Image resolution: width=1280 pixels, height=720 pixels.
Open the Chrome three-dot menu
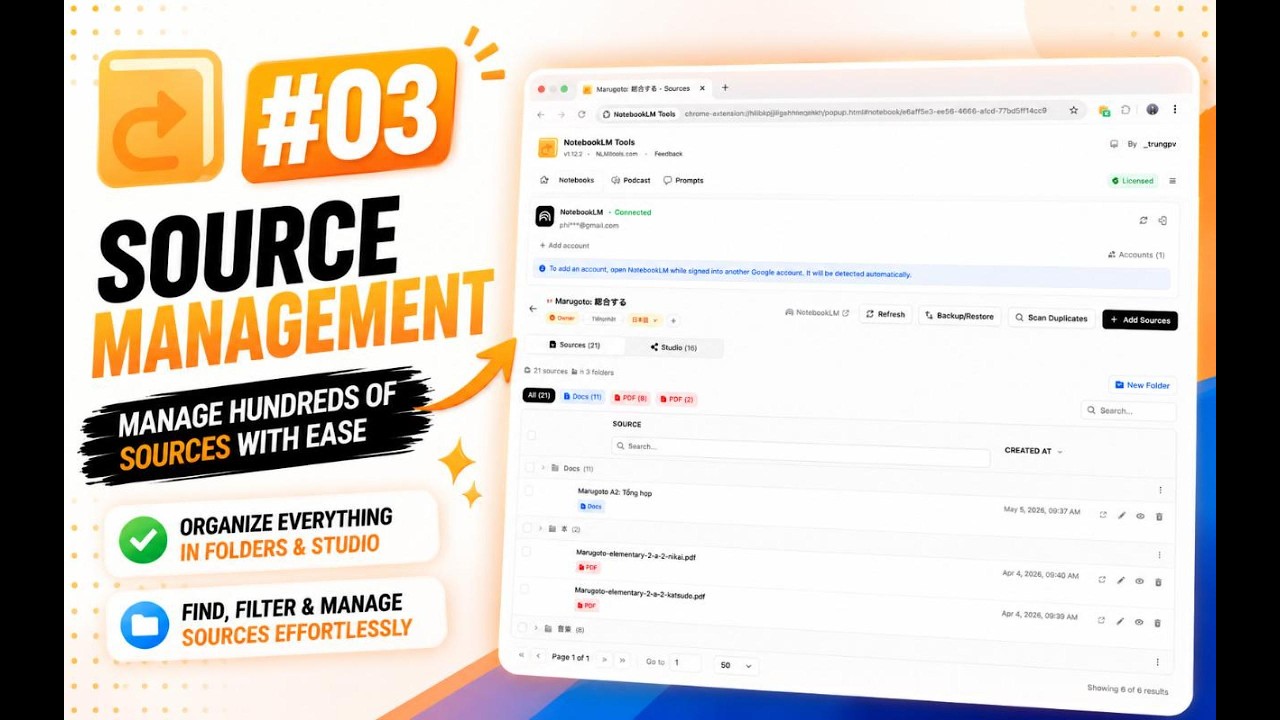click(x=1174, y=109)
